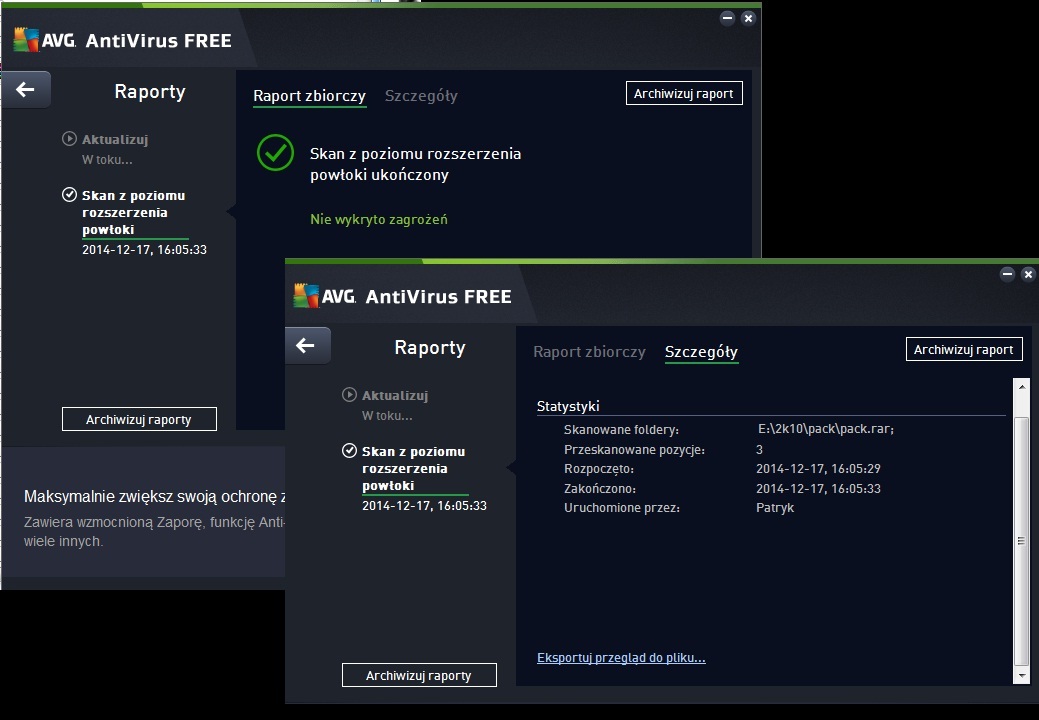This screenshot has height=720, width=1039.
Task: Click checkmark icon beside scan report, front window
Action: click(x=349, y=451)
